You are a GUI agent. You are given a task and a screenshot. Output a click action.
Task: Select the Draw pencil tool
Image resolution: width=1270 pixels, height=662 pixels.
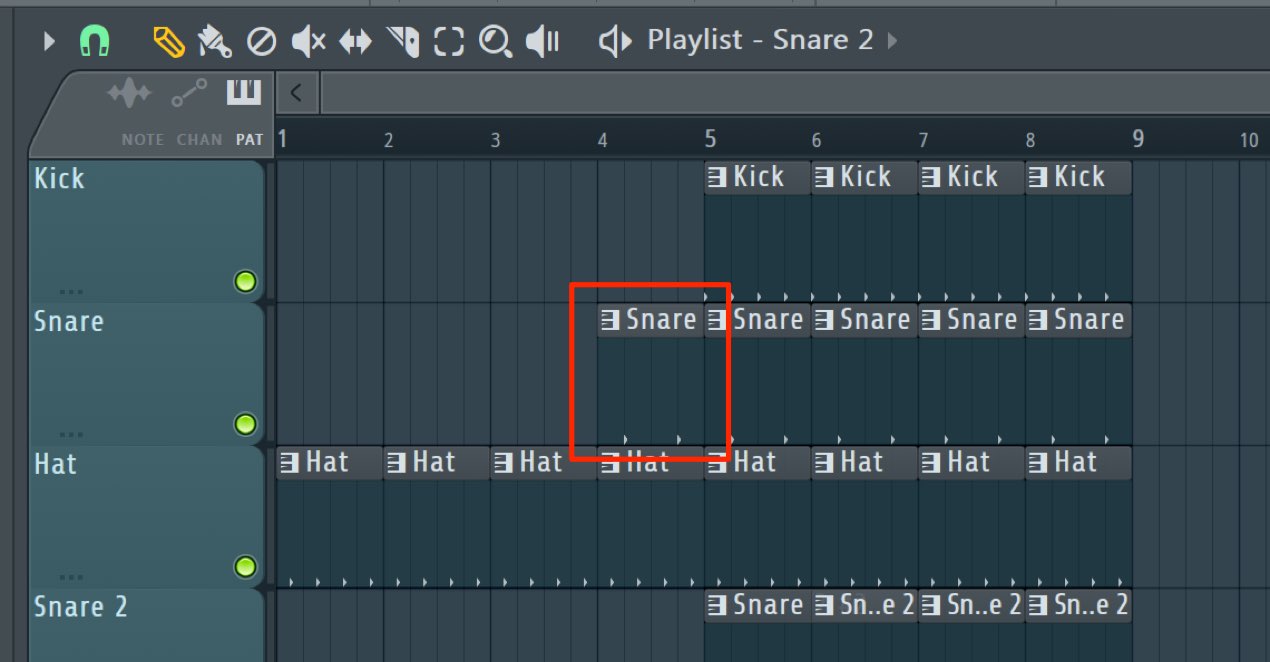point(168,41)
